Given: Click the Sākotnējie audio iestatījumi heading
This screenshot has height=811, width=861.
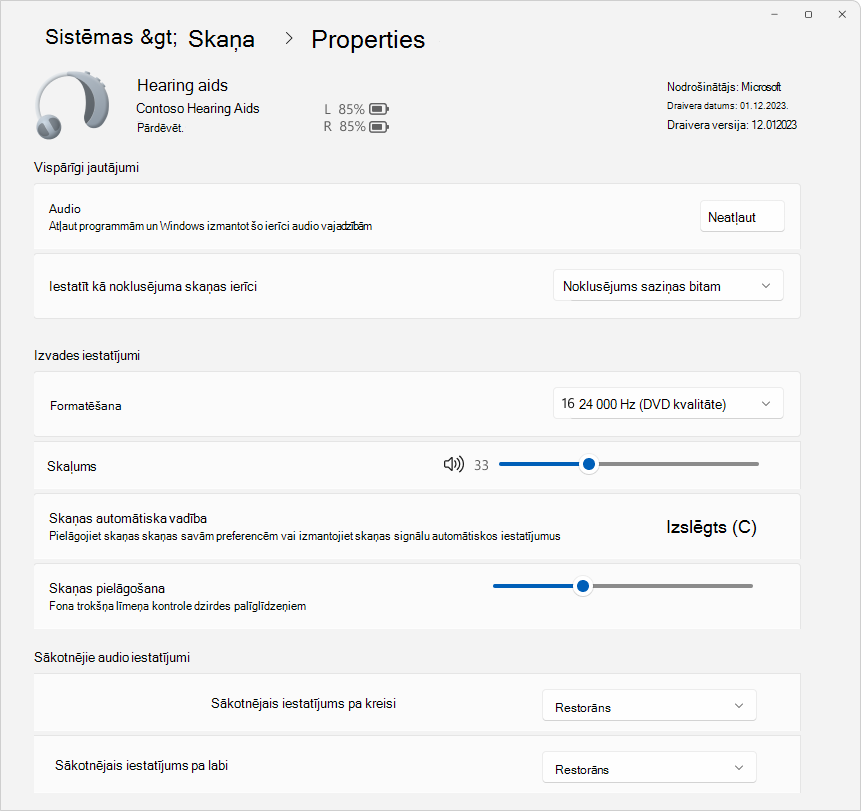Looking at the screenshot, I should click(112, 657).
